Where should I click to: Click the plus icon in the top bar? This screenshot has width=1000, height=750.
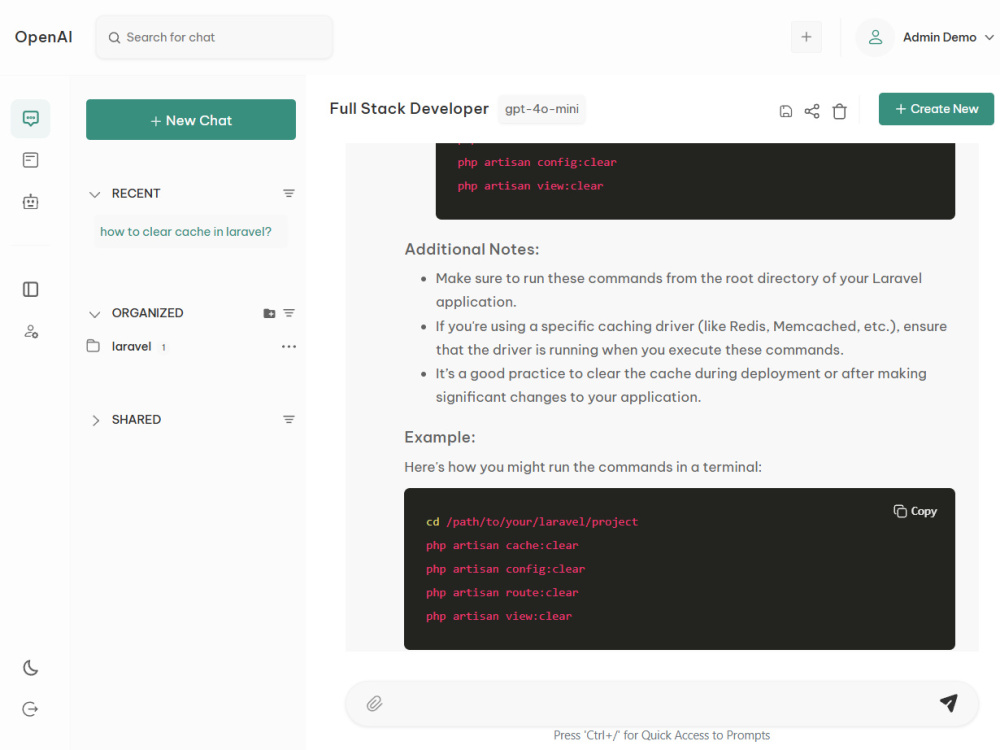(x=806, y=37)
